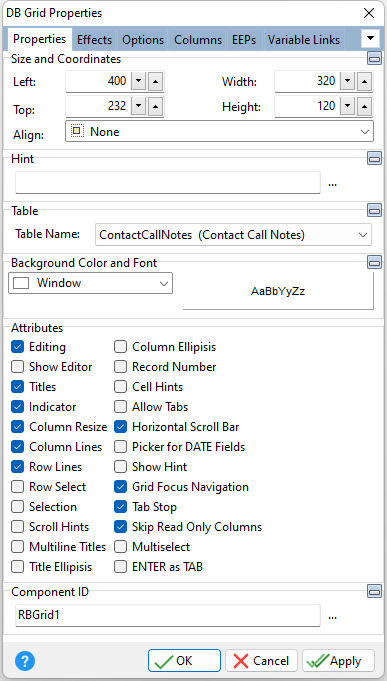Decrease the Width value
Image resolution: width=387 pixels, height=681 pixels.
(347, 81)
